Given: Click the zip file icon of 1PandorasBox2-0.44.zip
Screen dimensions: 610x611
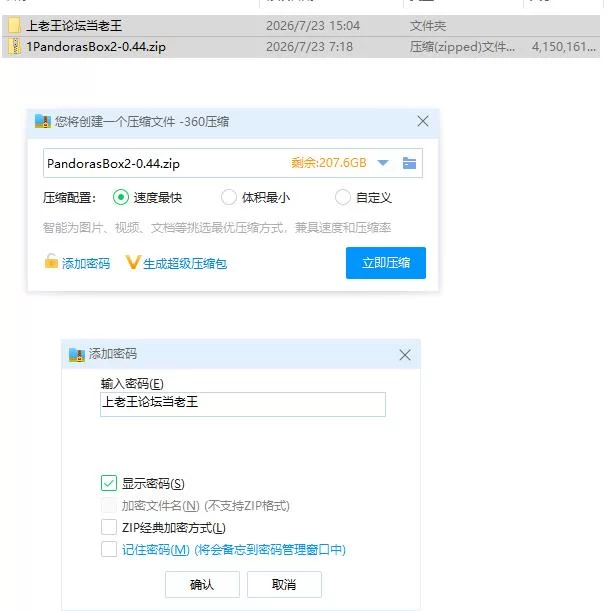Looking at the screenshot, I should pos(15,47).
